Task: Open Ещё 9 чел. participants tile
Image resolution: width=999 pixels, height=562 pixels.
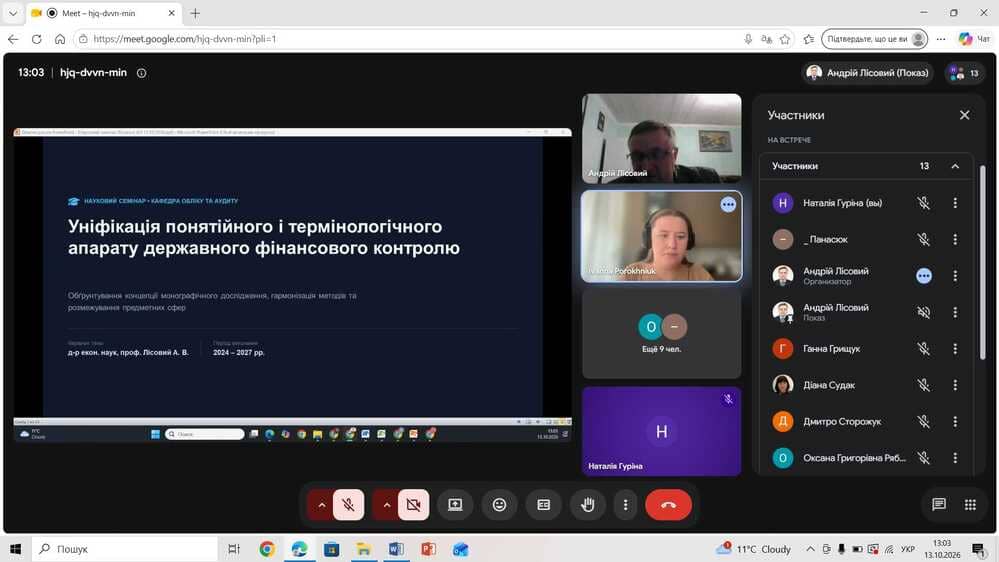Action: [661, 334]
